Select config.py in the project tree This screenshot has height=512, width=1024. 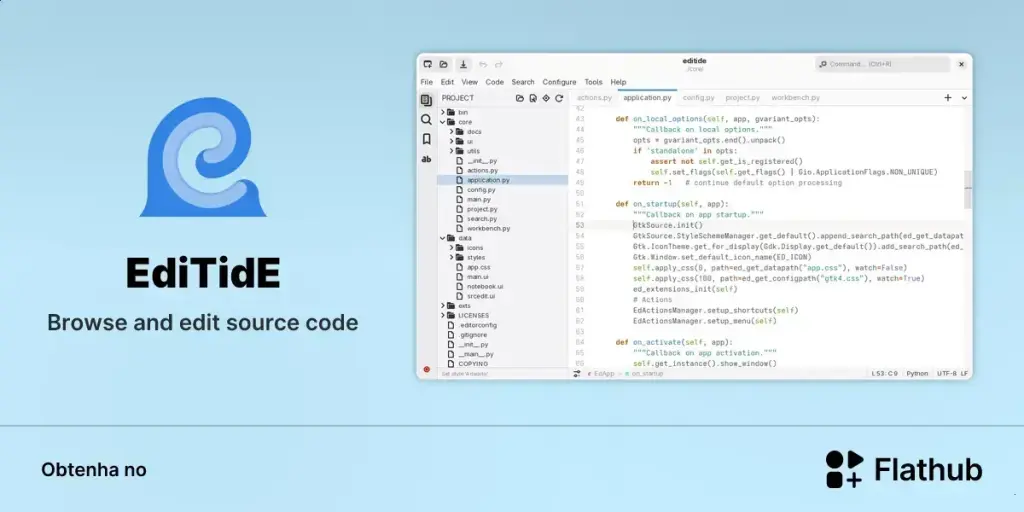point(481,189)
